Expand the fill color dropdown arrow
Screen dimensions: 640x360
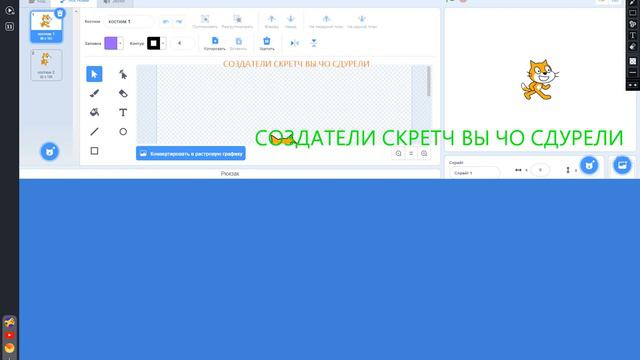pyautogui.click(x=120, y=43)
